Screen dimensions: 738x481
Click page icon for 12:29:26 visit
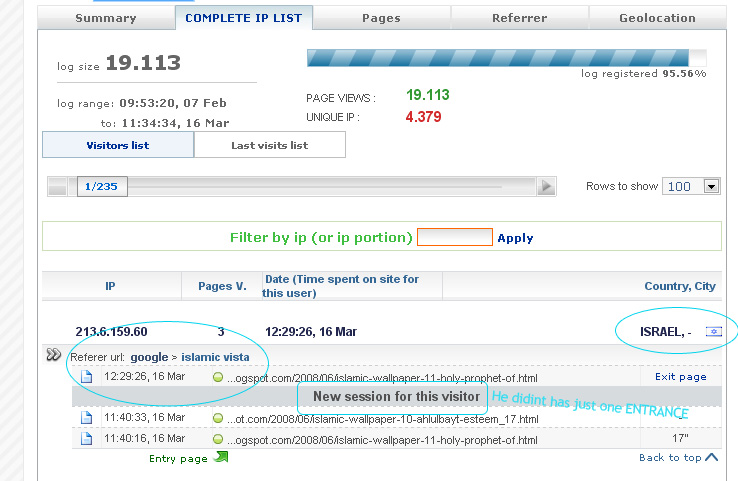point(87,377)
